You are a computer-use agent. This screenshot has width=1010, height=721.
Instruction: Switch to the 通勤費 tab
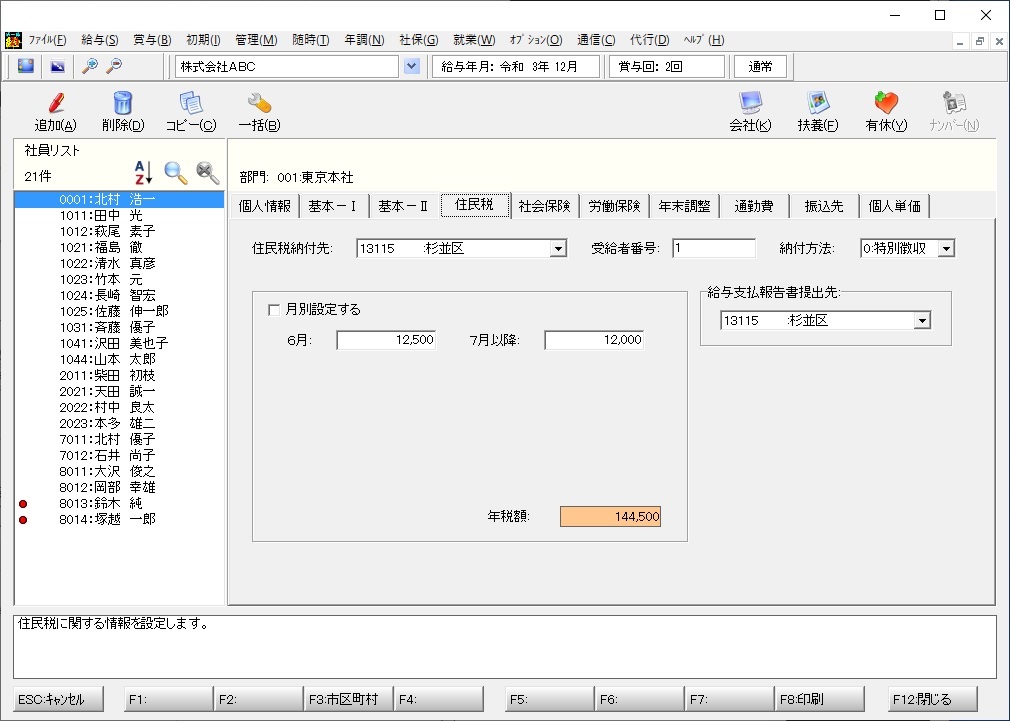[754, 206]
